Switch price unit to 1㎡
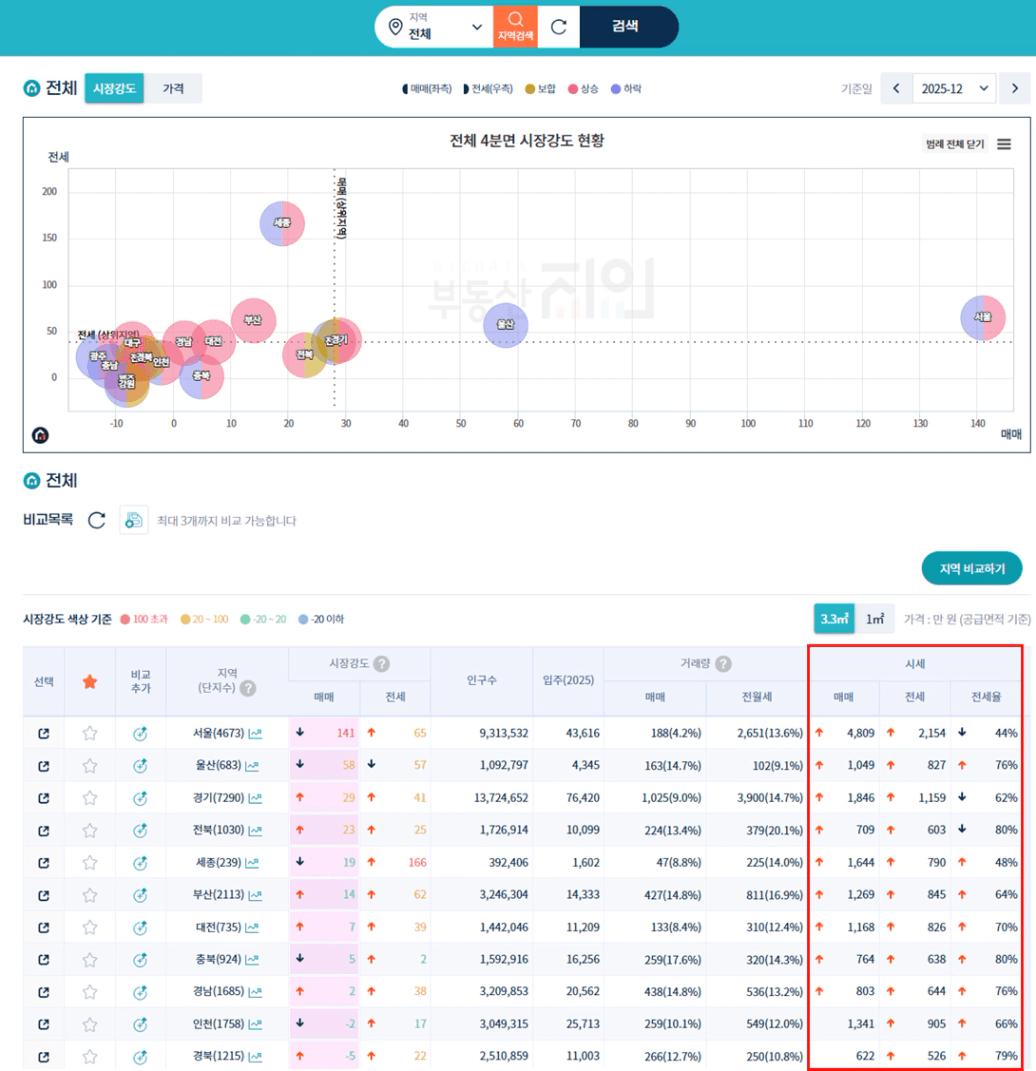This screenshot has height=1071, width=1036. [875, 619]
